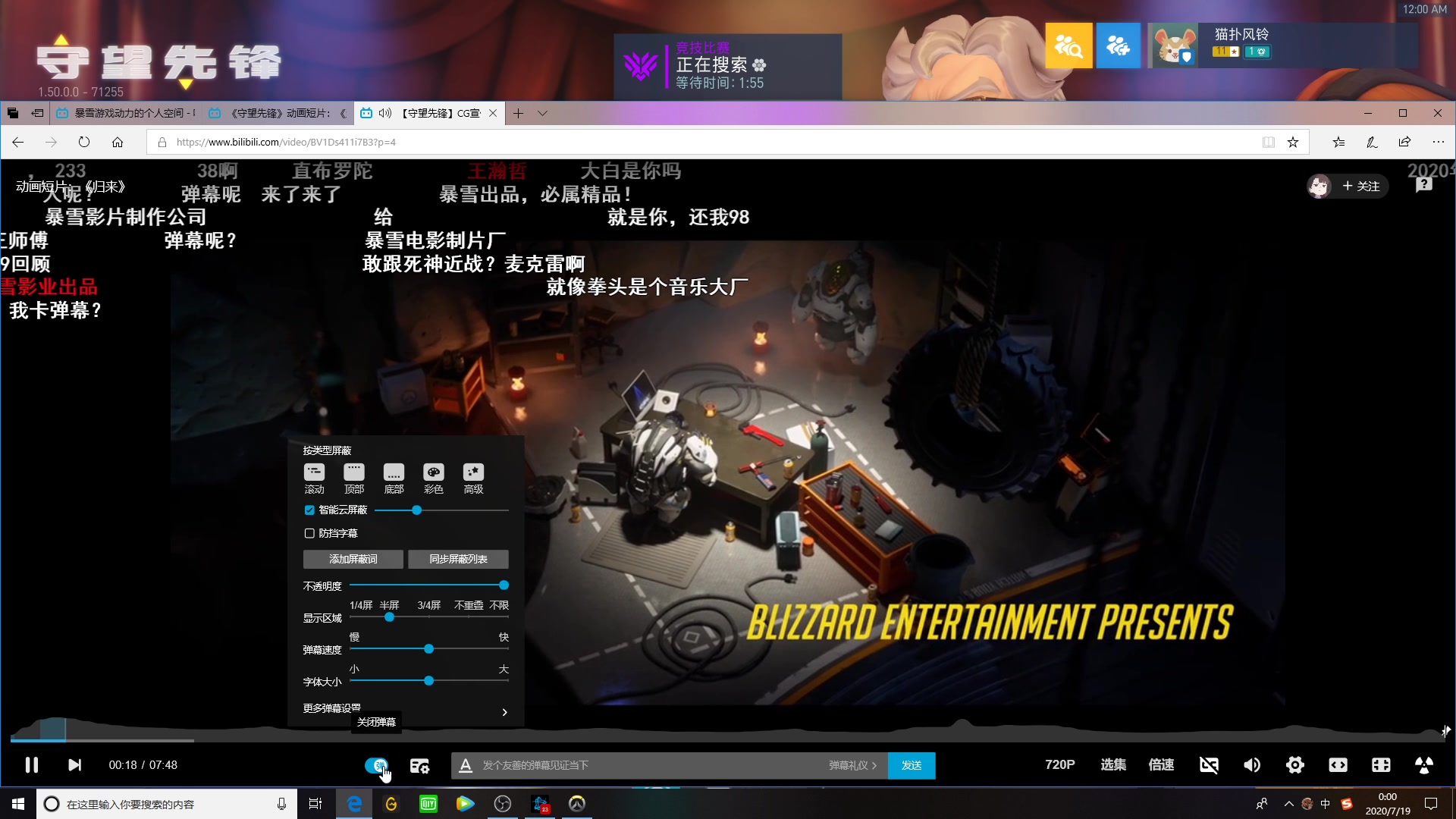Click 同步屏蔽列表 button
Image resolution: width=1456 pixels, height=819 pixels.
click(458, 560)
